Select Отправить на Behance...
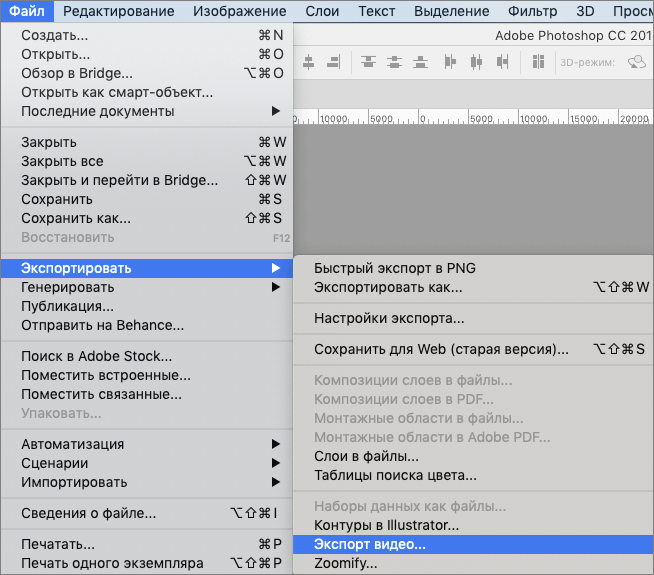This screenshot has width=654, height=575. pyautogui.click(x=146, y=325)
